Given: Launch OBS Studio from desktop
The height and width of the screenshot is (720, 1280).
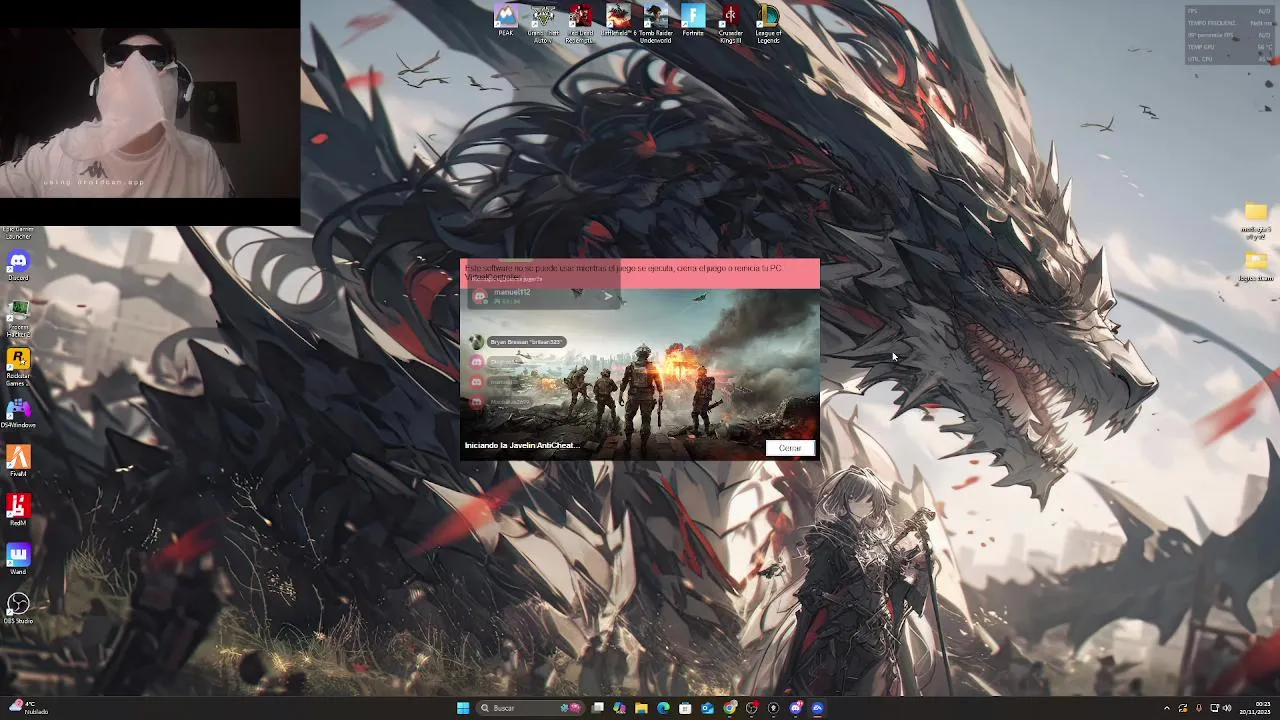Looking at the screenshot, I should [x=18, y=609].
